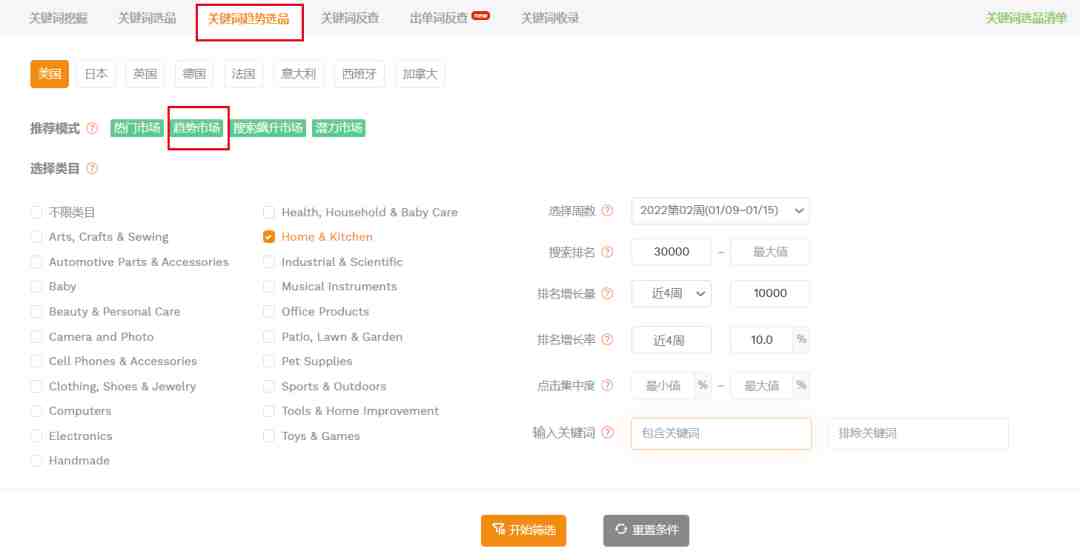The image size is (1080, 560).
Task: Tick Beauty & Personal Care checkbox
Action: click(37, 311)
